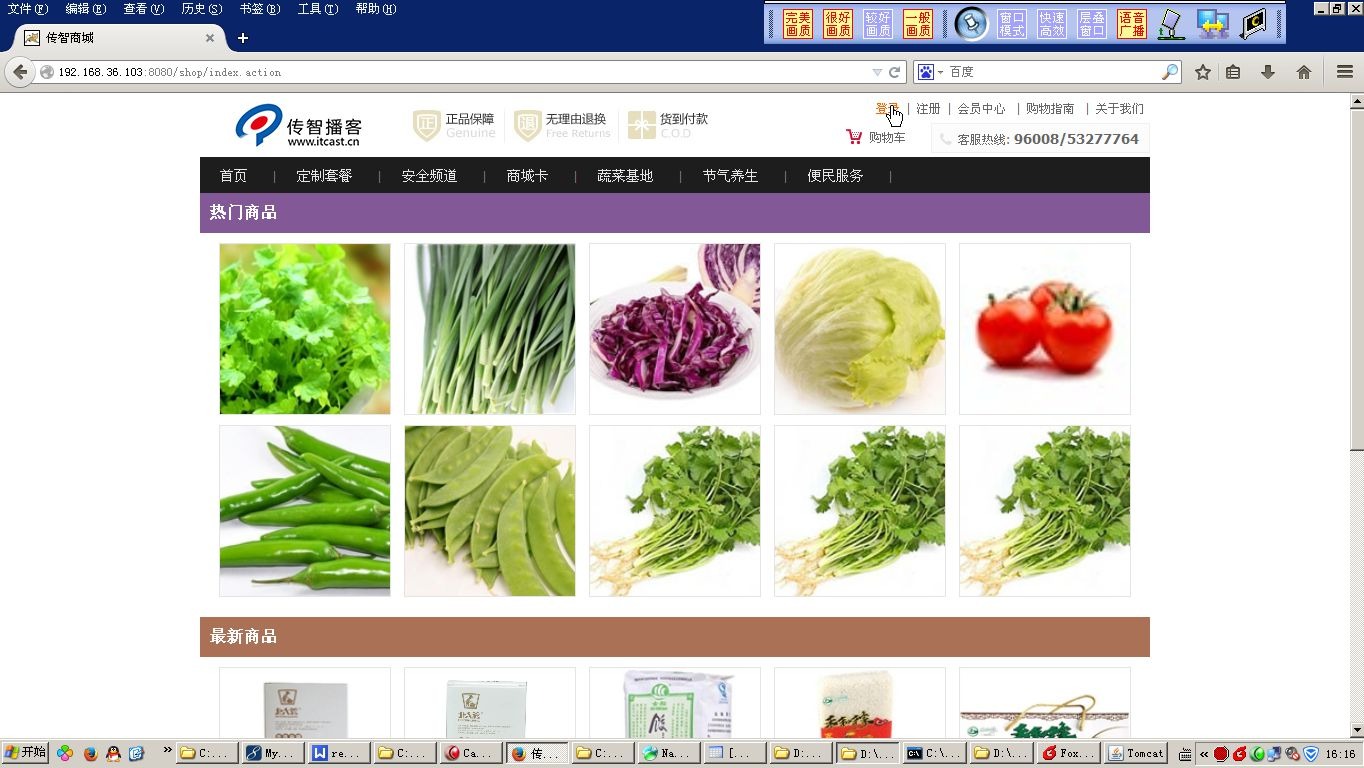Select the 传智商城 browser tab
Viewport: 1364px width, 768px height.
point(118,38)
